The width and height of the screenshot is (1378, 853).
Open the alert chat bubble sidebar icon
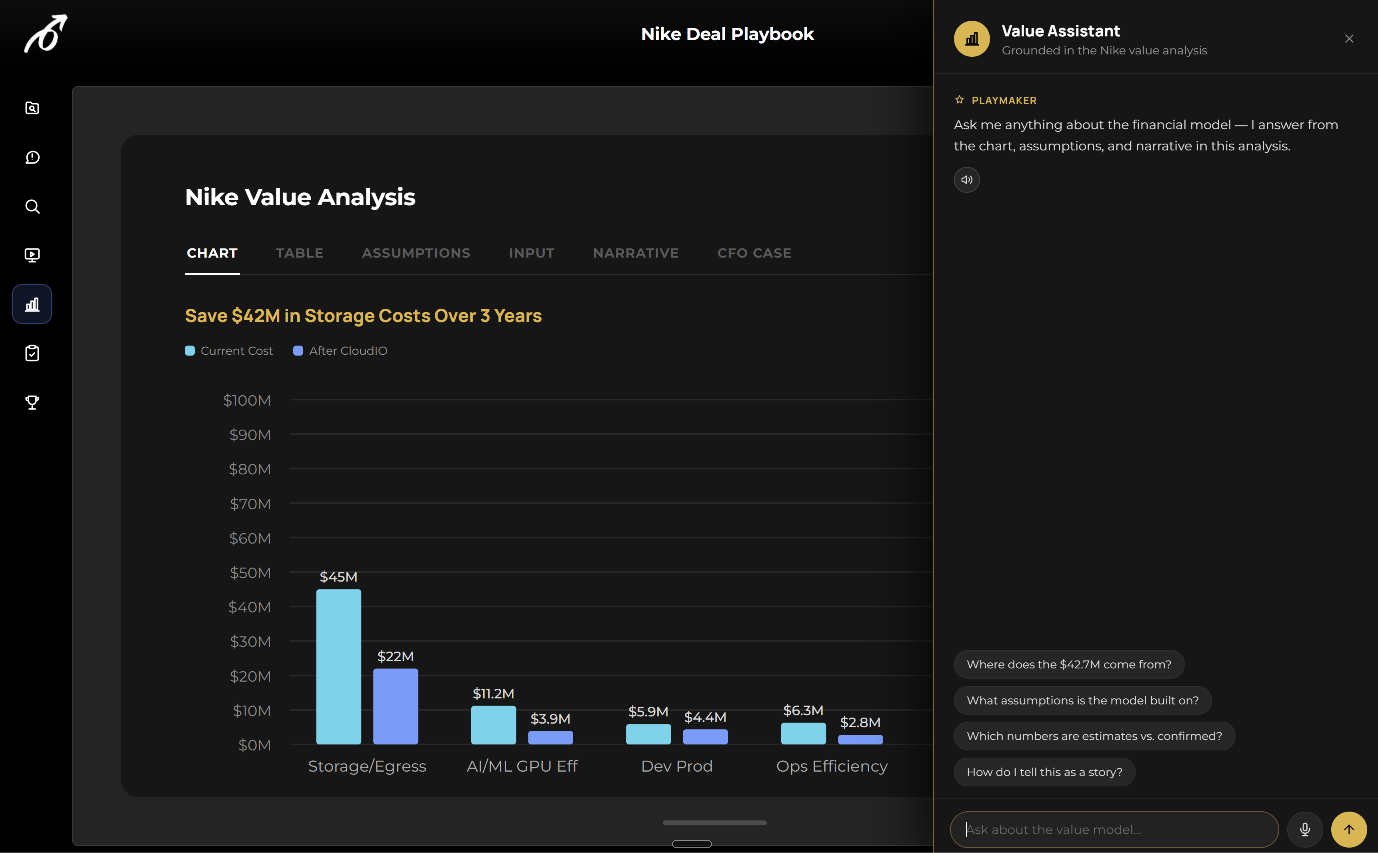click(32, 157)
